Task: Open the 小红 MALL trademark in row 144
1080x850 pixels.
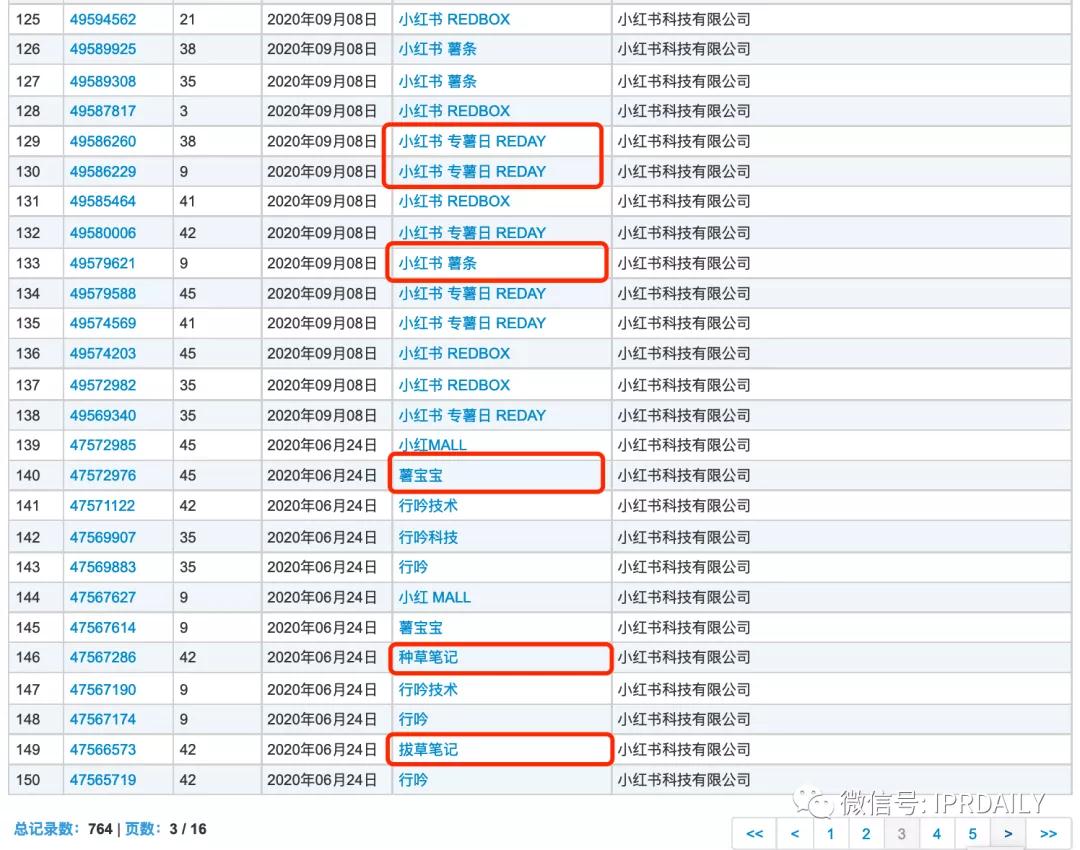Action: (x=435, y=597)
